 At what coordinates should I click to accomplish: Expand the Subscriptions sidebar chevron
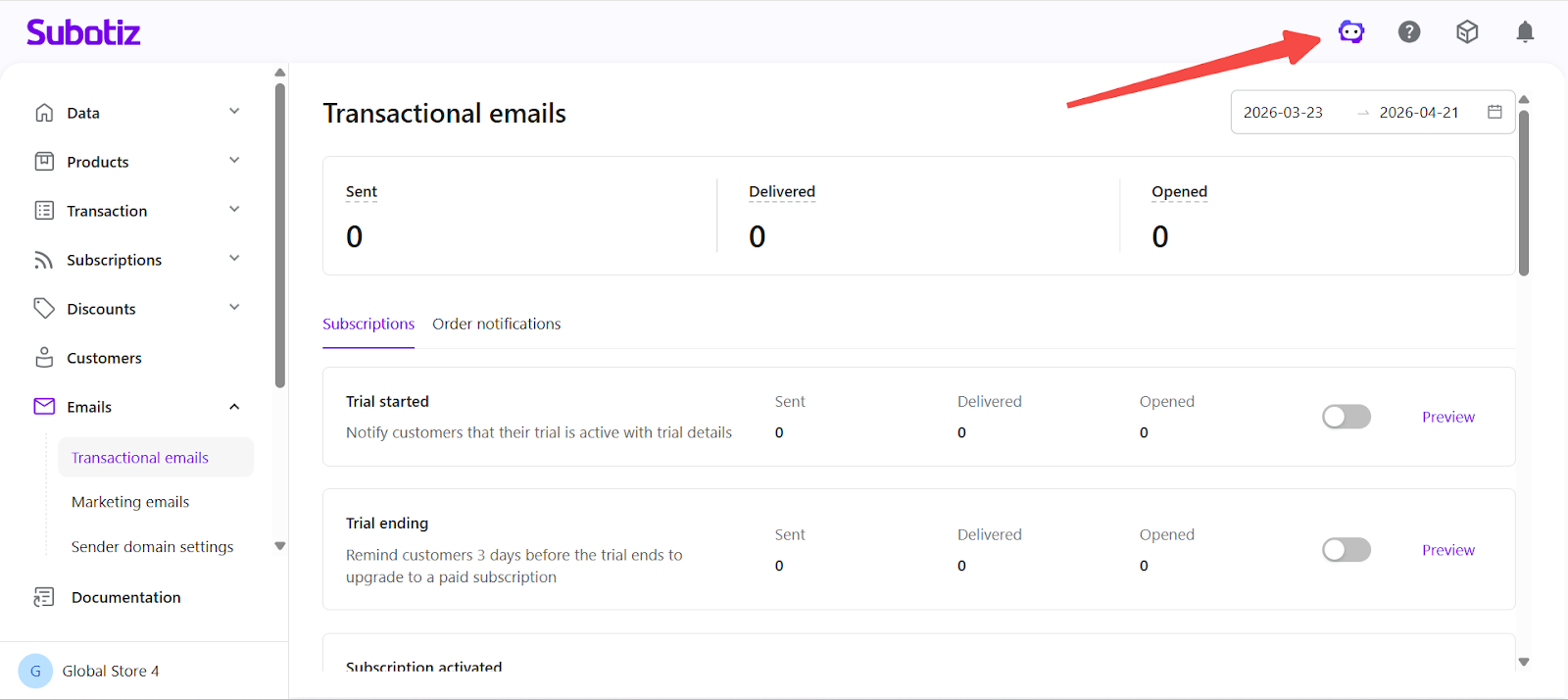(x=234, y=259)
